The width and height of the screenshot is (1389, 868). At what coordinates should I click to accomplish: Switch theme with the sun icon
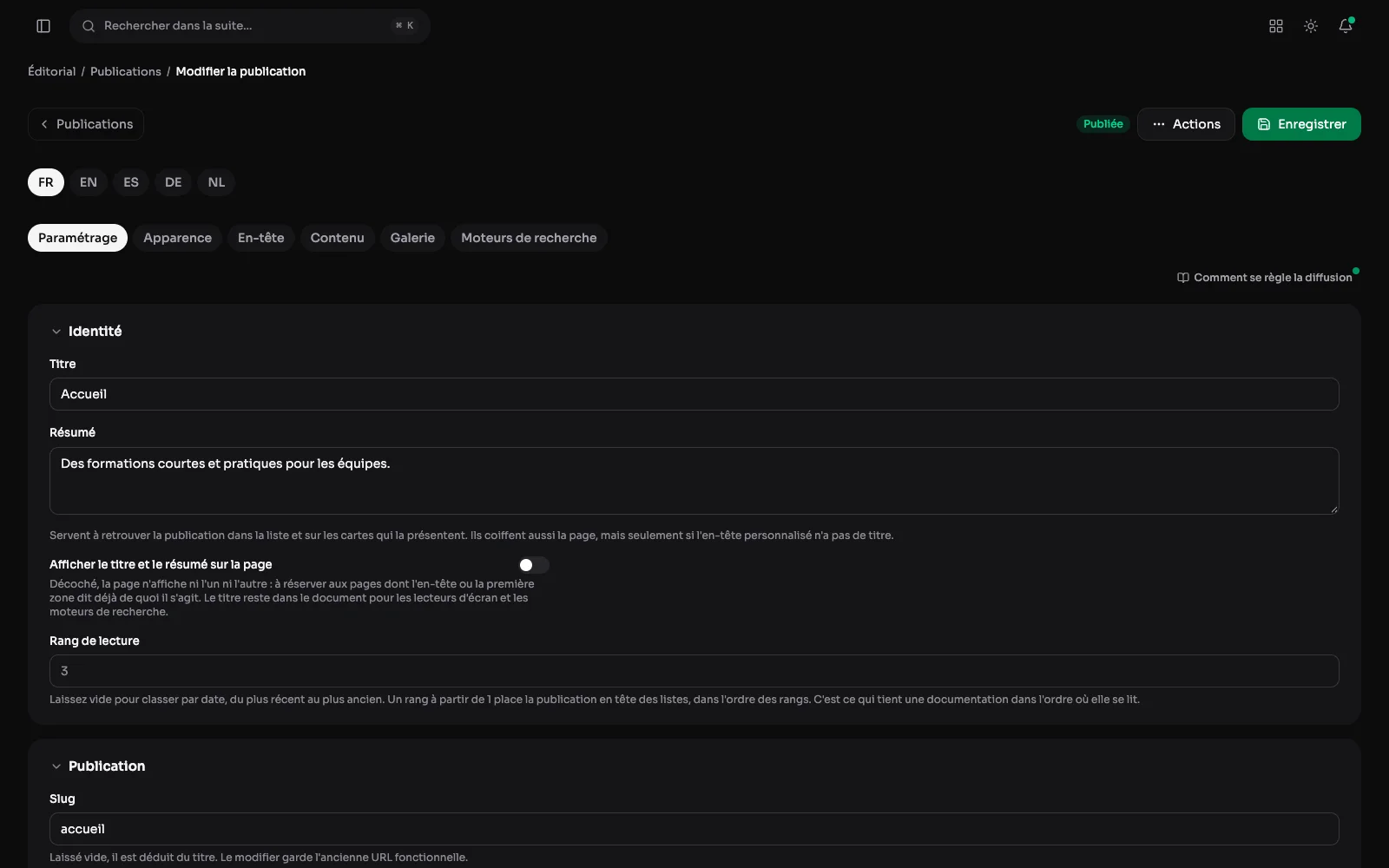point(1311,26)
